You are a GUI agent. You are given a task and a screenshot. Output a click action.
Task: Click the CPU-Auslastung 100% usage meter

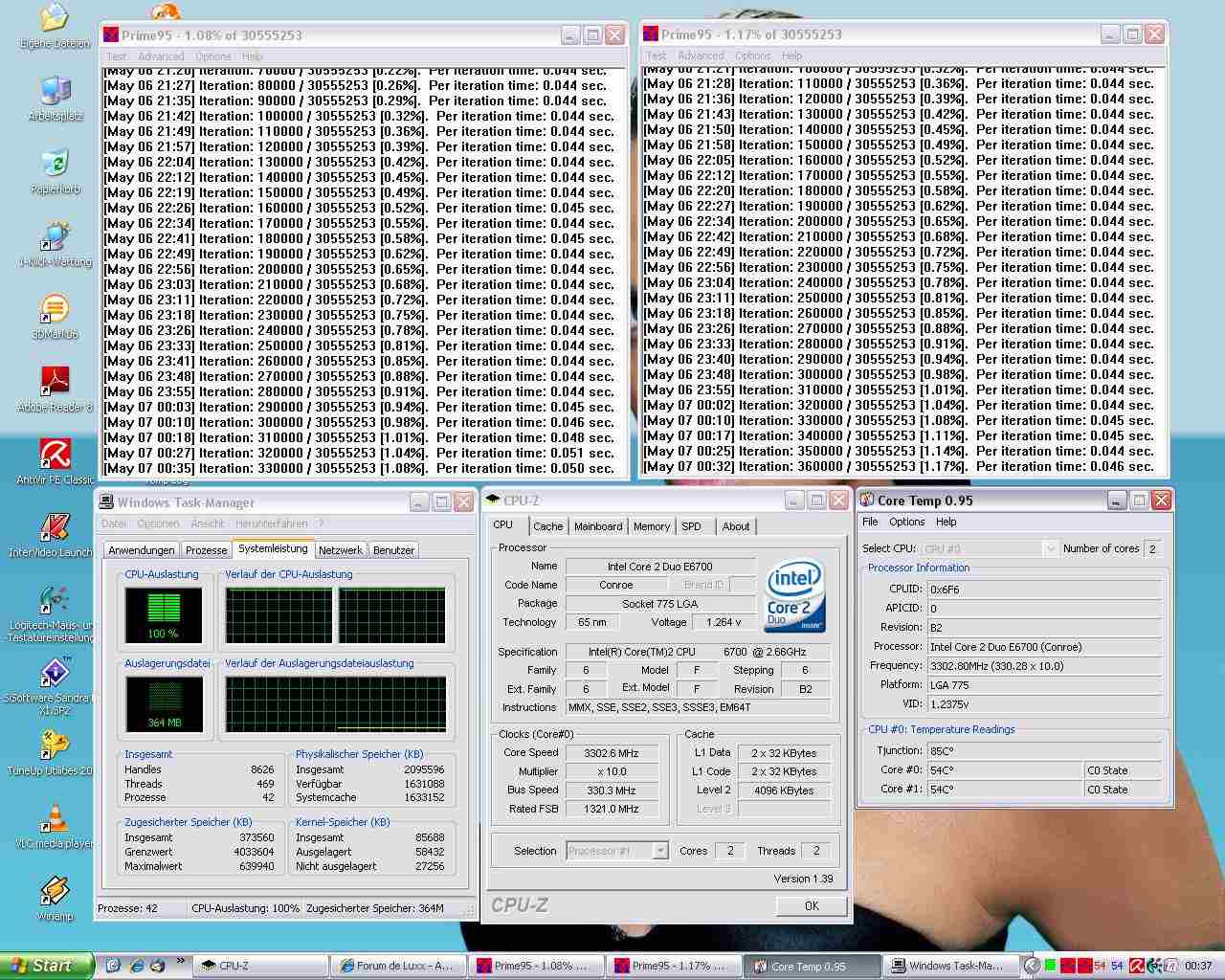coord(164,614)
